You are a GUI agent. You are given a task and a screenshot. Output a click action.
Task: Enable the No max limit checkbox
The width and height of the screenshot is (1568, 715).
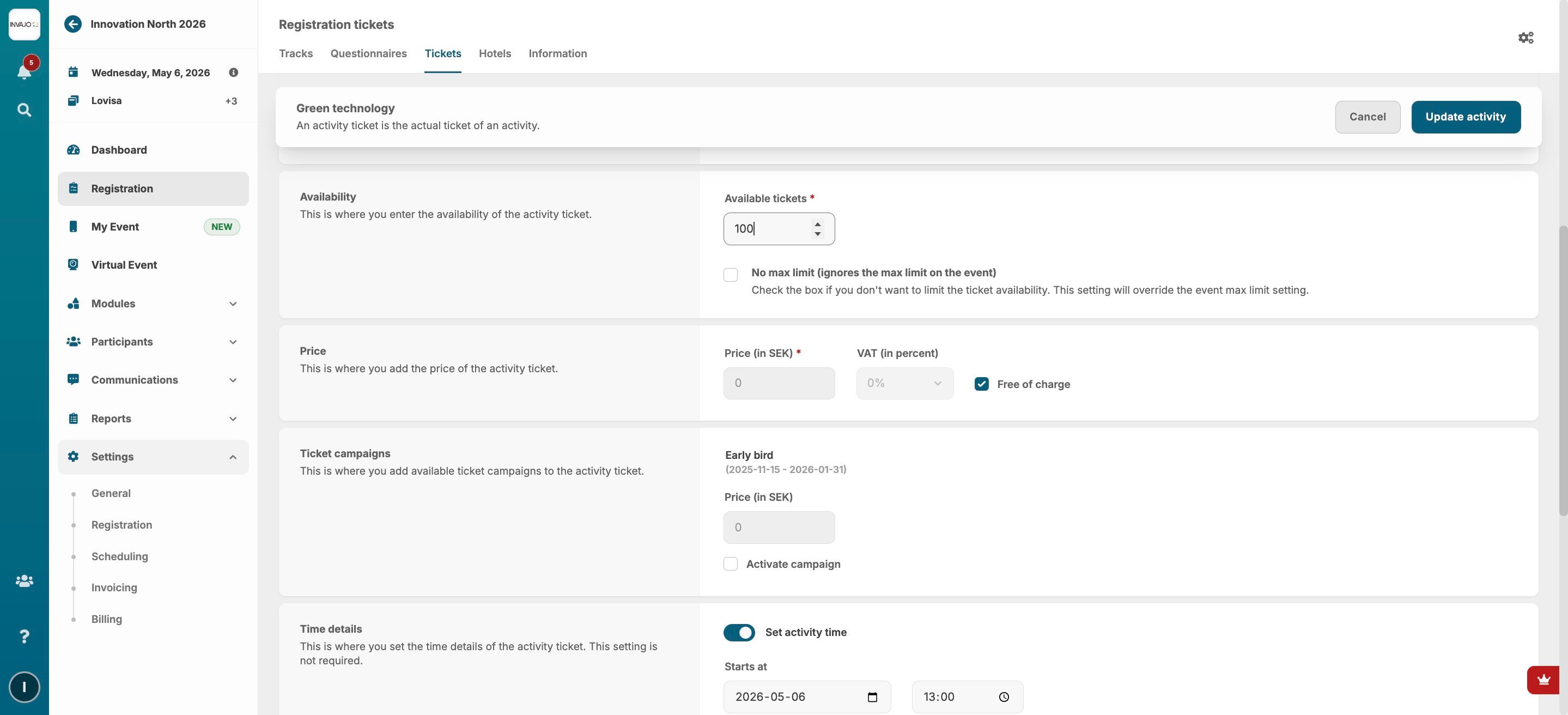coord(731,275)
